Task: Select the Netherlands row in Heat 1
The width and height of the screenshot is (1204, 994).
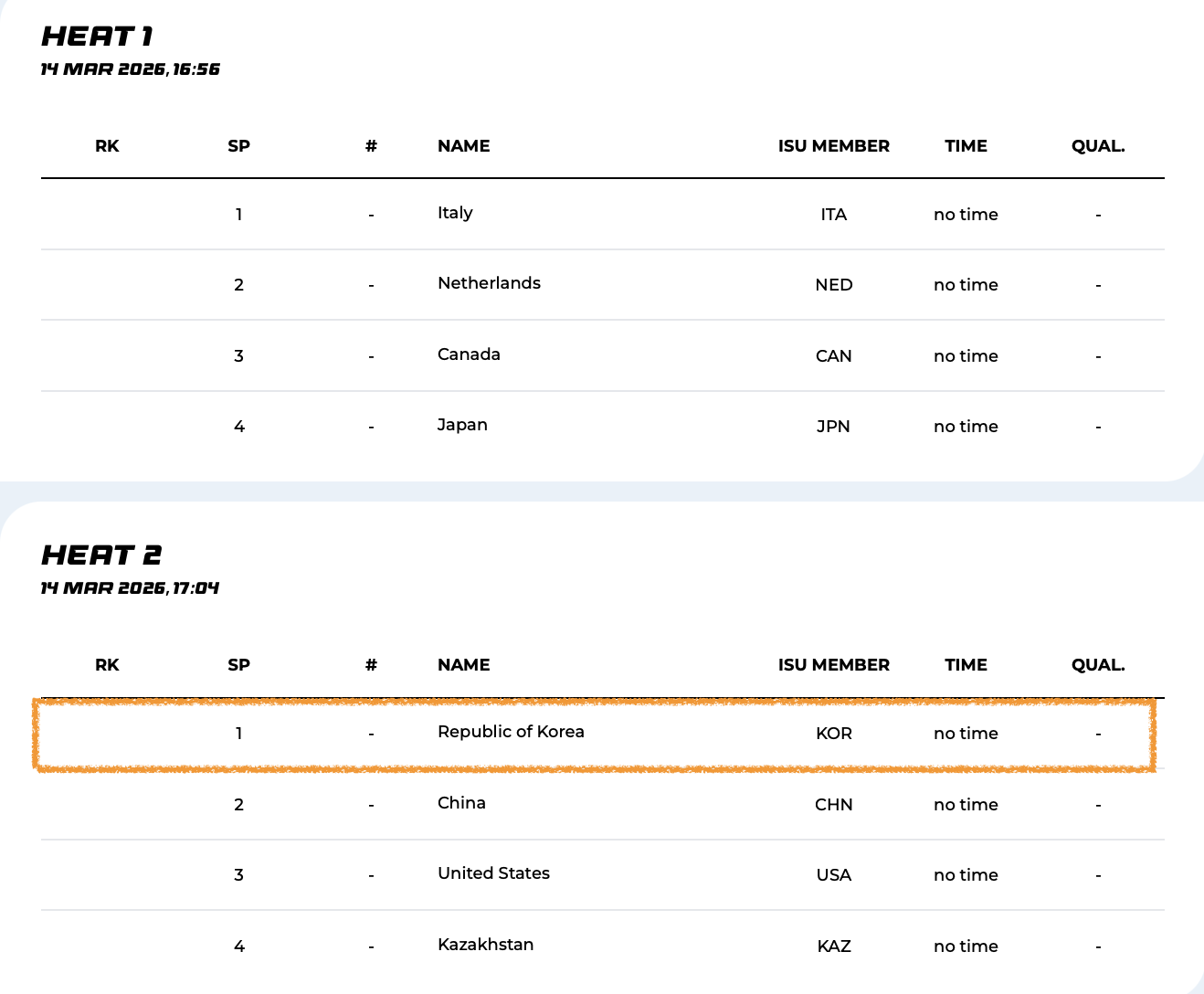Action: pos(489,283)
